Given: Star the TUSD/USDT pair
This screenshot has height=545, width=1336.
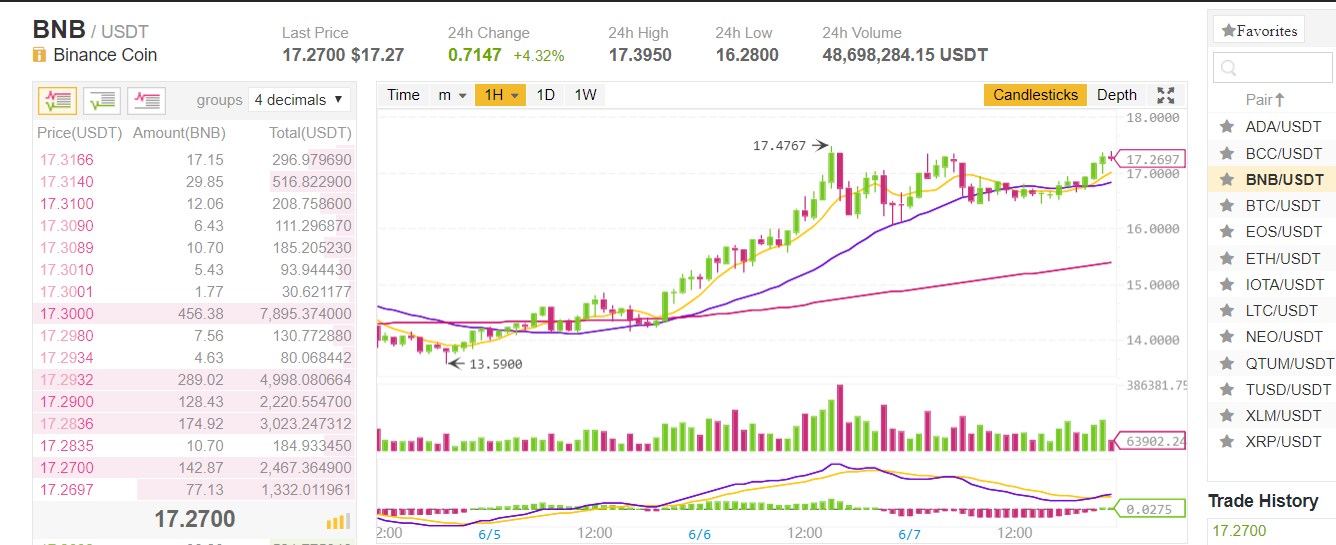Looking at the screenshot, I should click(x=1226, y=389).
